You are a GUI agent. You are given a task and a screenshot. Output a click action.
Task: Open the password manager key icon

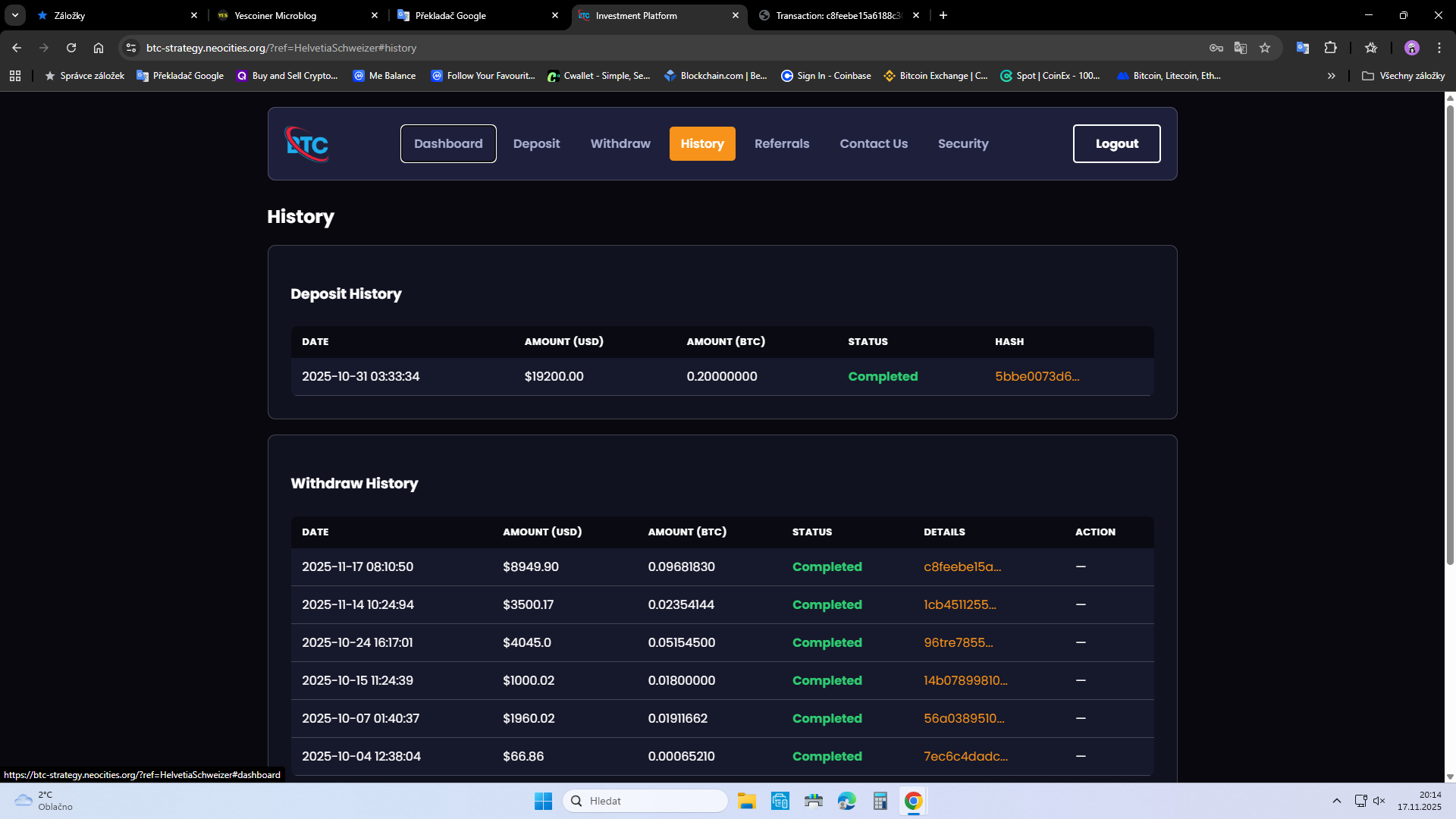[x=1216, y=48]
